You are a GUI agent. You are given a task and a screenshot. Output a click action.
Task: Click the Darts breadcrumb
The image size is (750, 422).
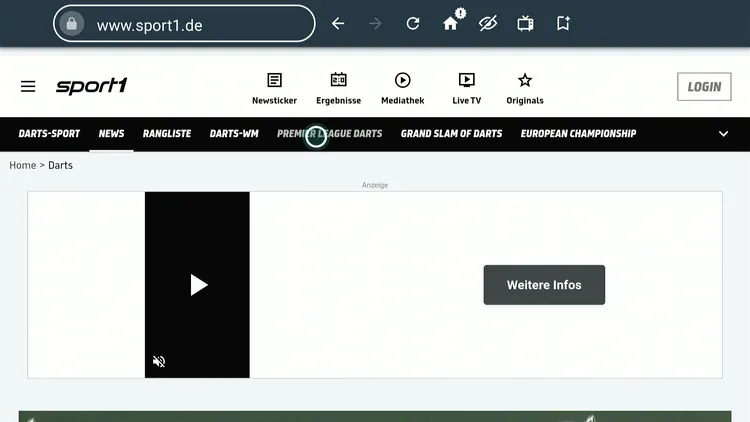point(60,165)
